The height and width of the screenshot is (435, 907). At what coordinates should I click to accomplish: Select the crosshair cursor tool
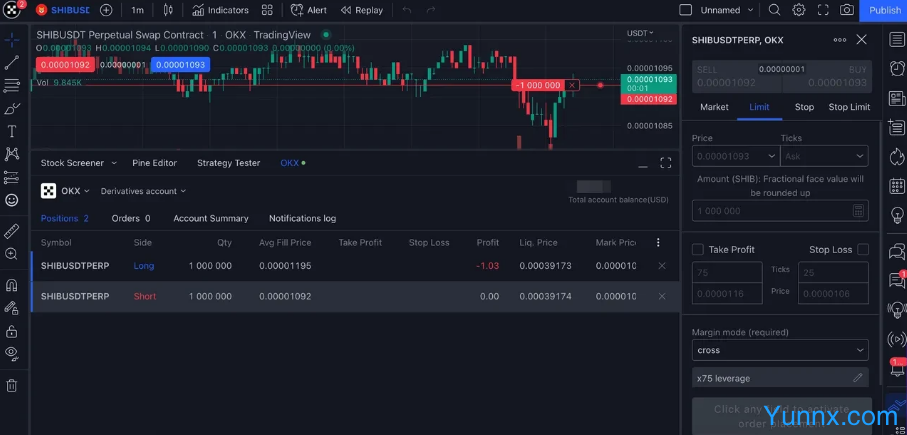pos(12,40)
